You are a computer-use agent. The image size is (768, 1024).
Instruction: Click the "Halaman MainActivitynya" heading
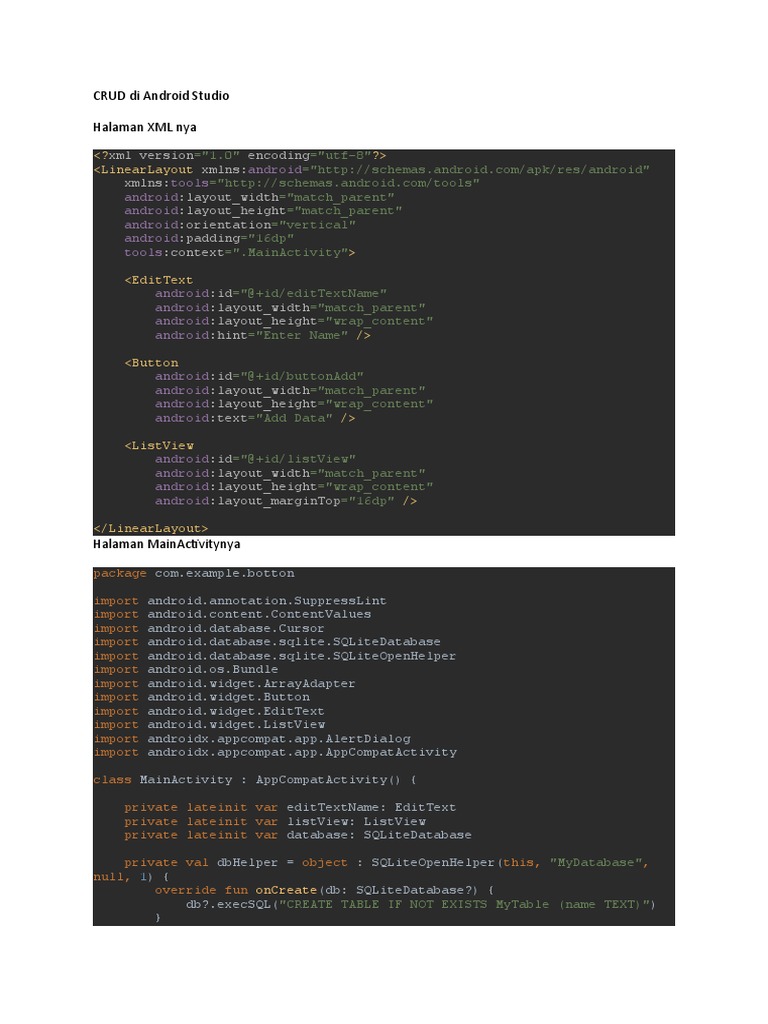(166, 545)
